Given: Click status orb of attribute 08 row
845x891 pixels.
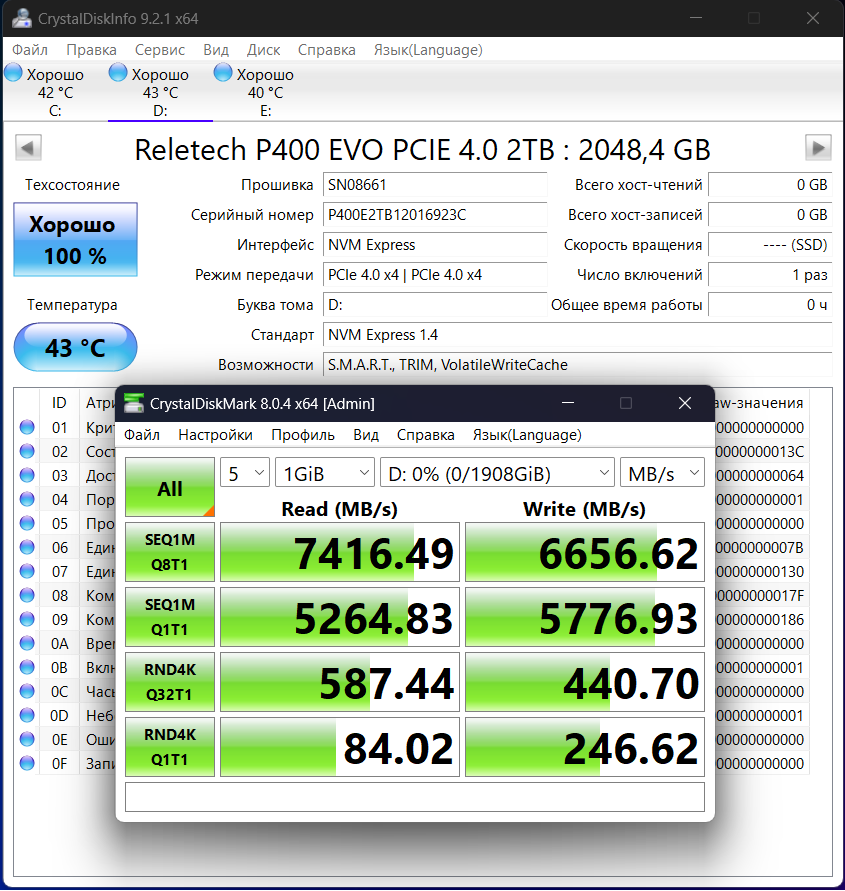Looking at the screenshot, I should pos(27,596).
